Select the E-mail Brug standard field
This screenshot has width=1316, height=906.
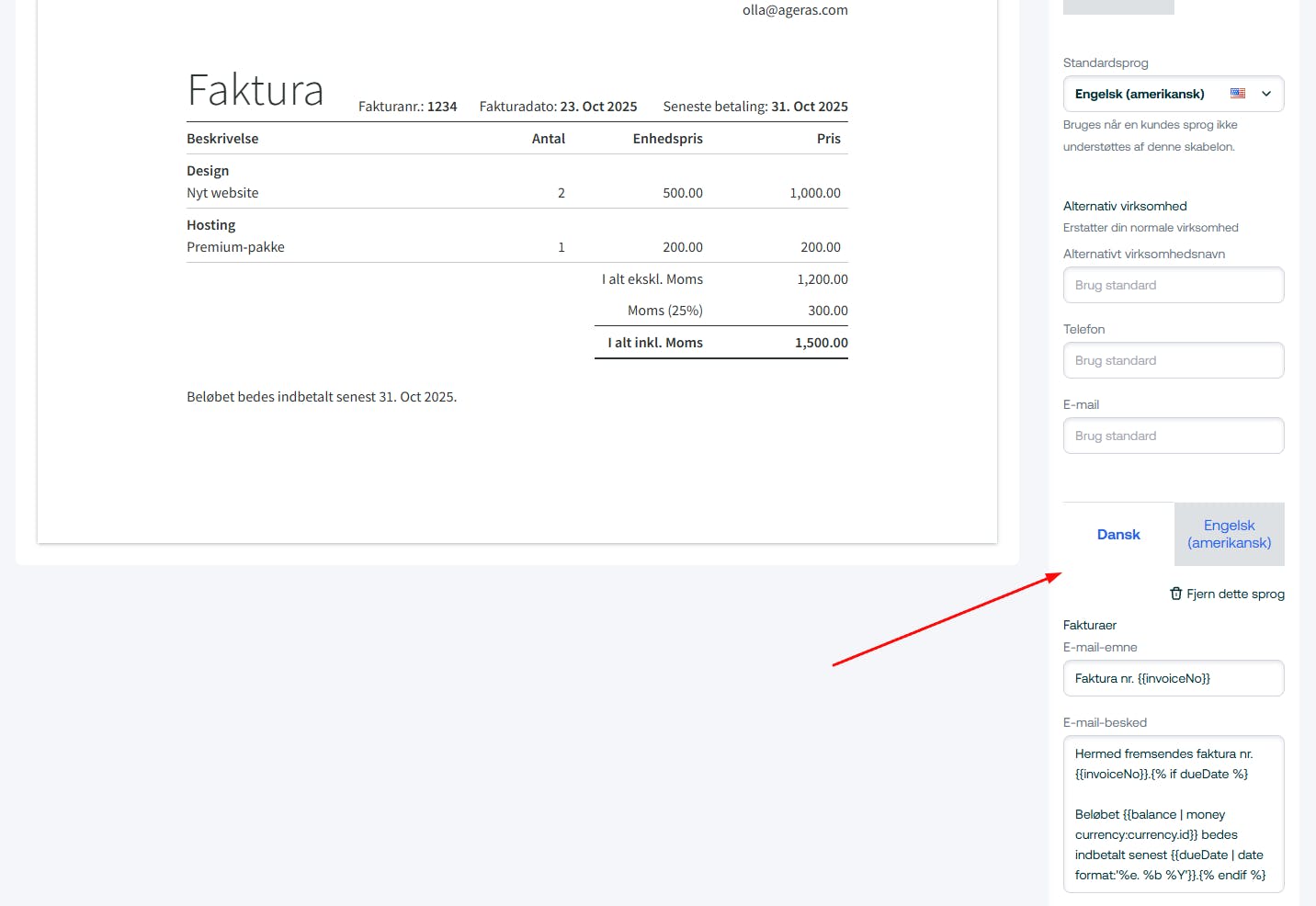pos(1173,436)
